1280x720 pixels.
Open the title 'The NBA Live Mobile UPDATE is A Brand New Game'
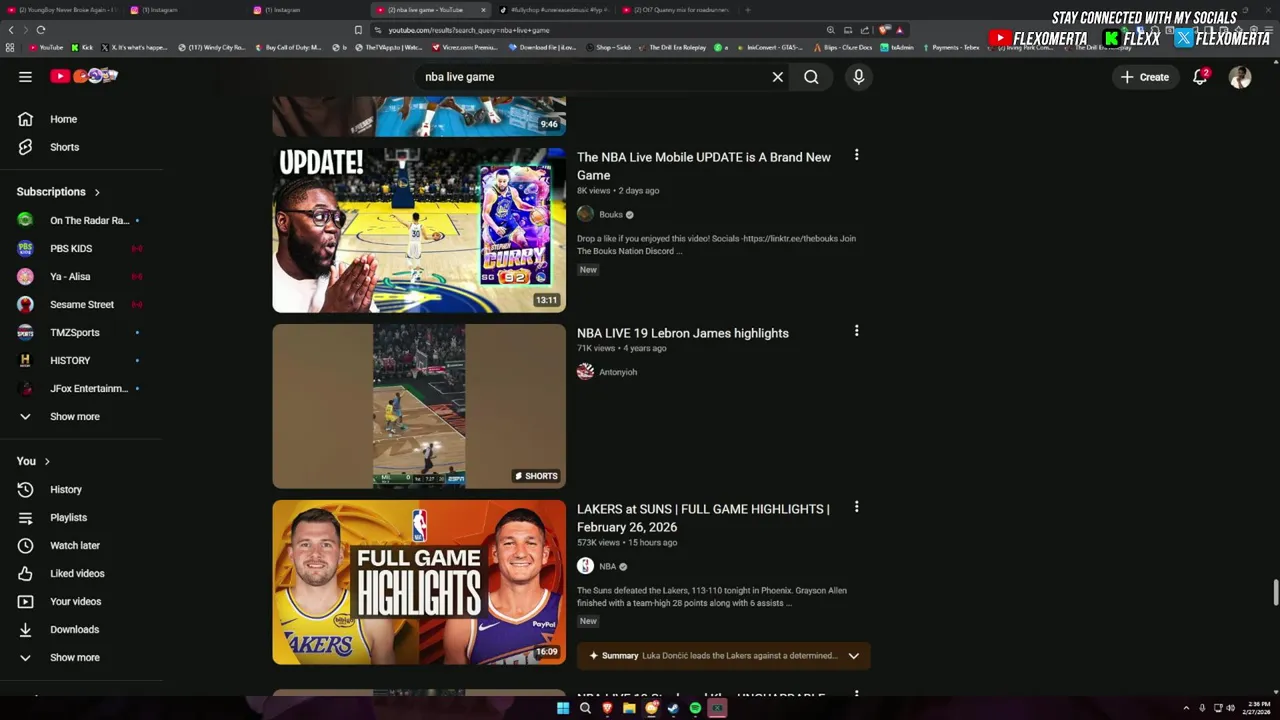704,166
